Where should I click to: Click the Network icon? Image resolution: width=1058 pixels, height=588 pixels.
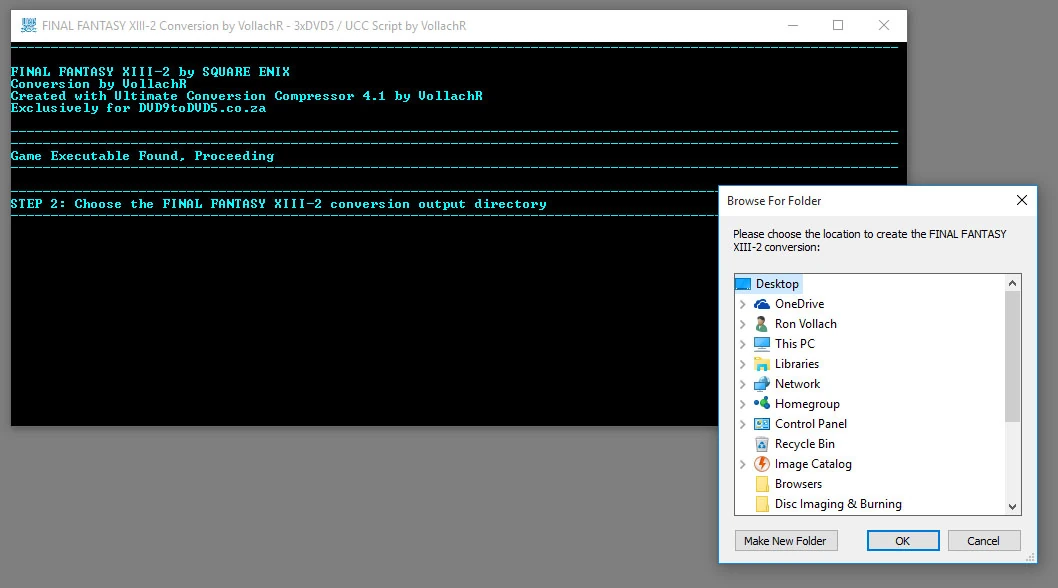coord(762,383)
